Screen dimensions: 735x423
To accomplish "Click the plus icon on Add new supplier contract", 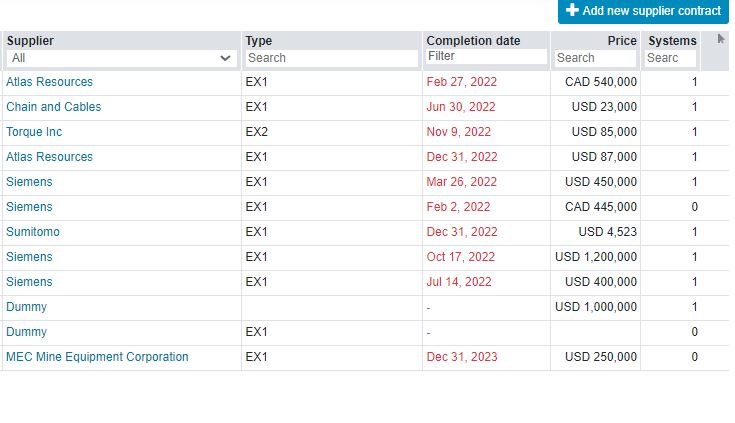I will pos(572,10).
